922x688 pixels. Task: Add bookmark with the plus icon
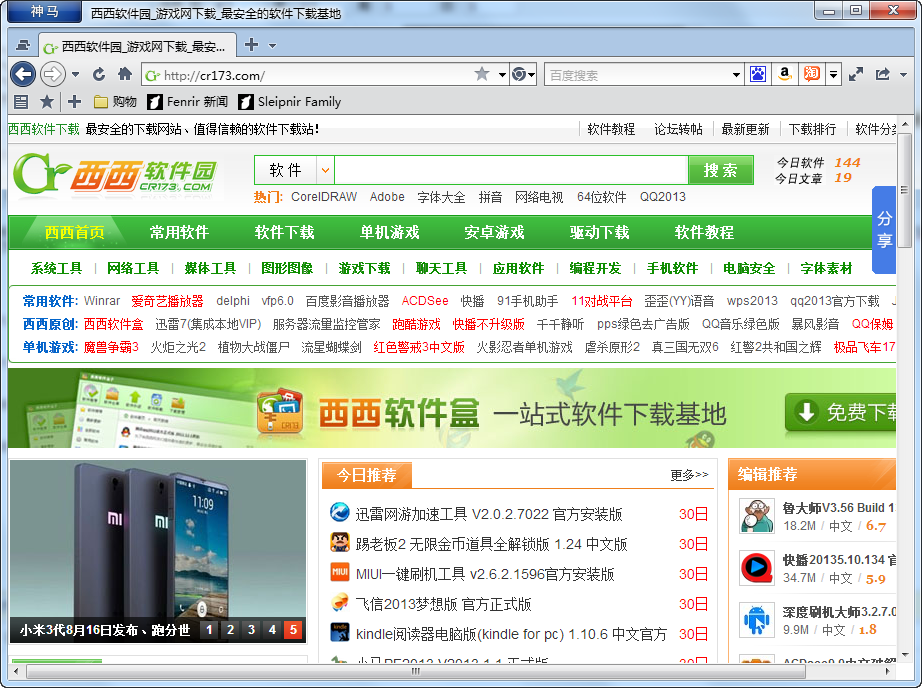pos(74,102)
